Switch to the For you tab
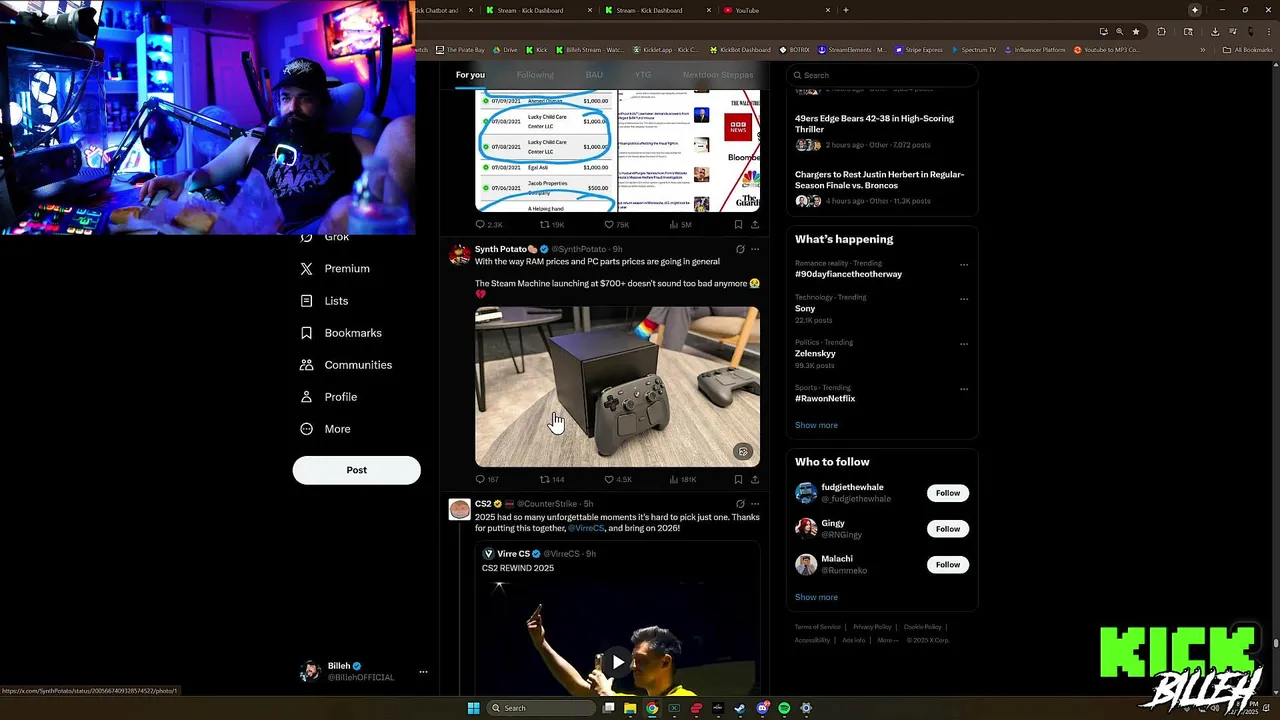This screenshot has height=720, width=1280. tap(470, 75)
